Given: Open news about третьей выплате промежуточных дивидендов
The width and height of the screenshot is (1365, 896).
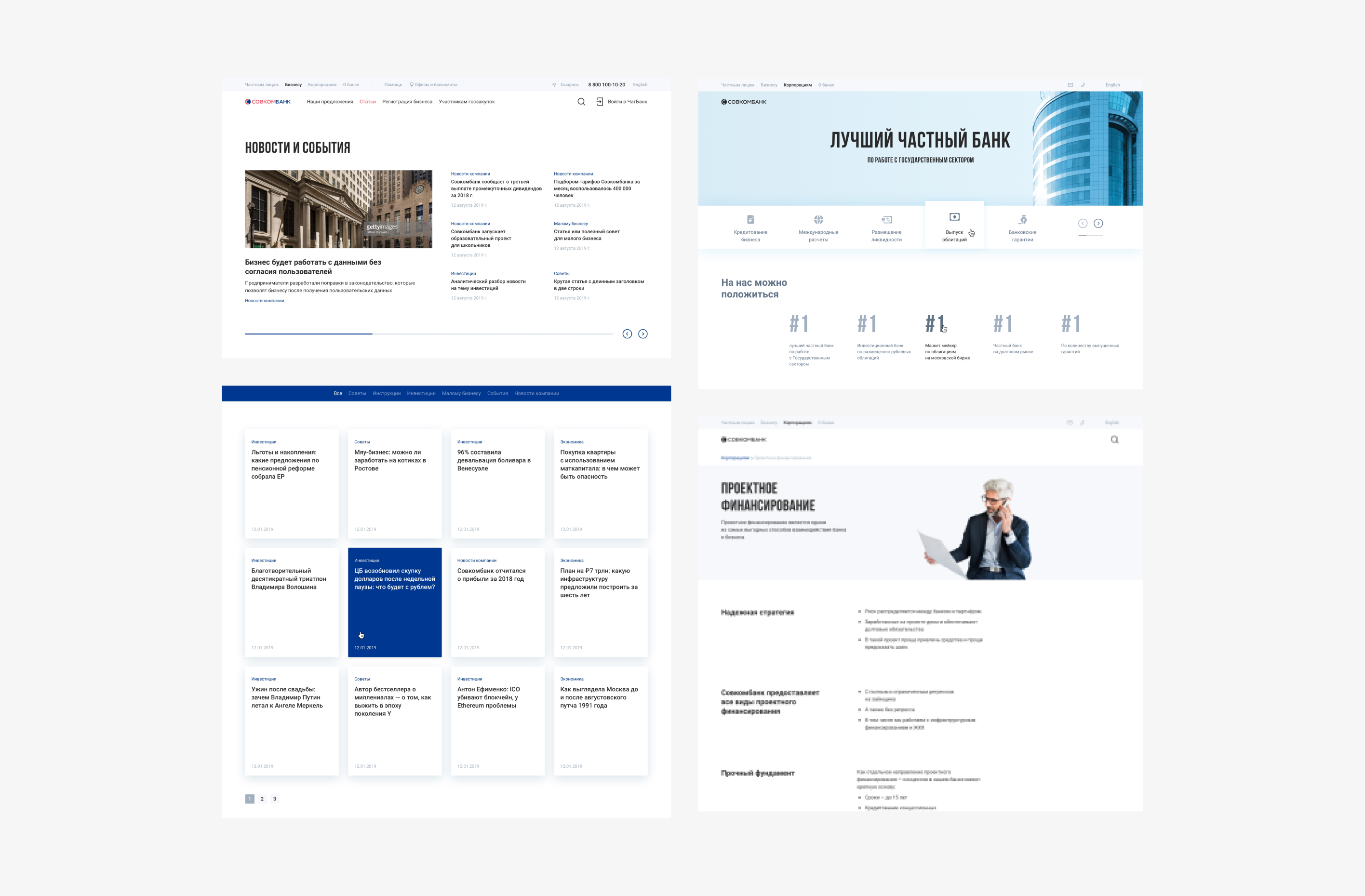Looking at the screenshot, I should pyautogui.click(x=495, y=188).
